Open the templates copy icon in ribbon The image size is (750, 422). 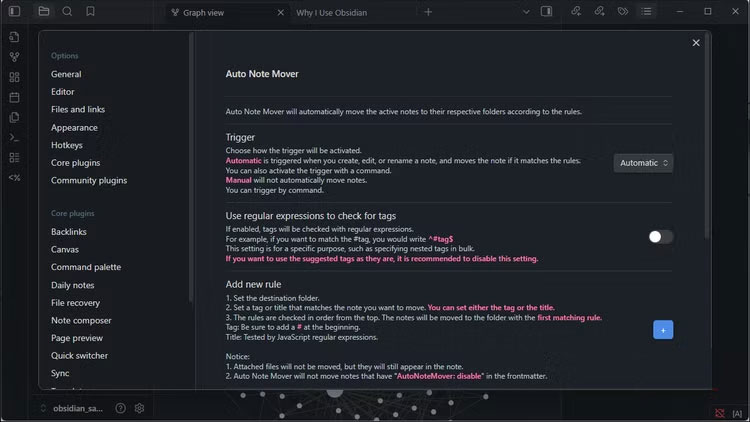tap(14, 117)
